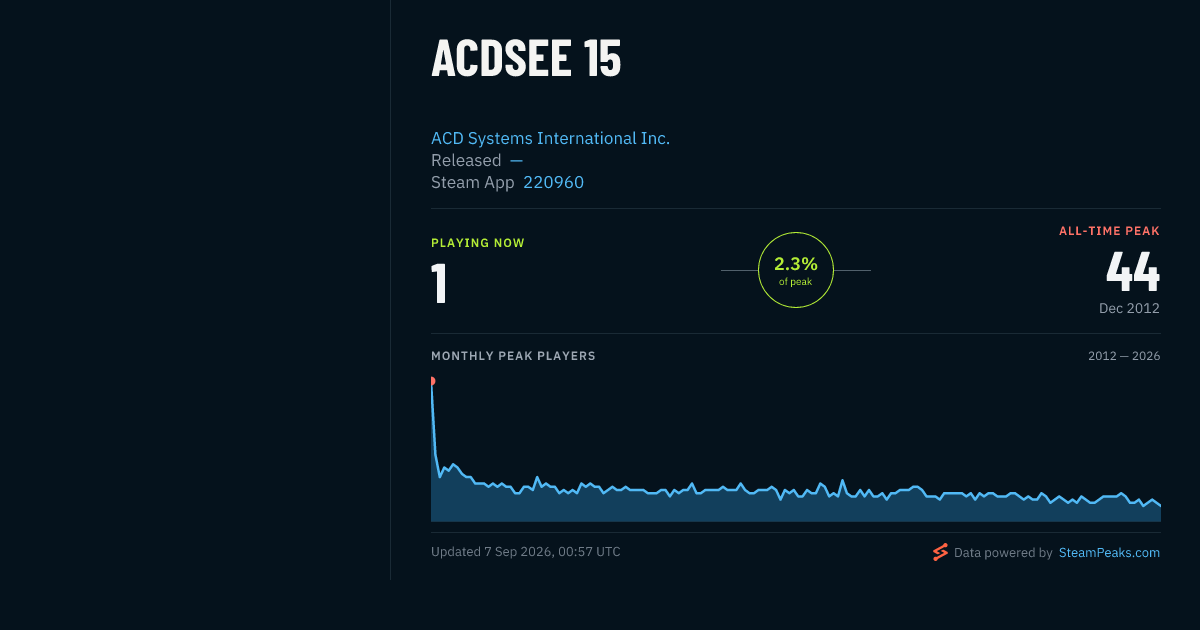Open the SteamPeaks.com link
This screenshot has width=1200, height=630.
coord(1109,552)
